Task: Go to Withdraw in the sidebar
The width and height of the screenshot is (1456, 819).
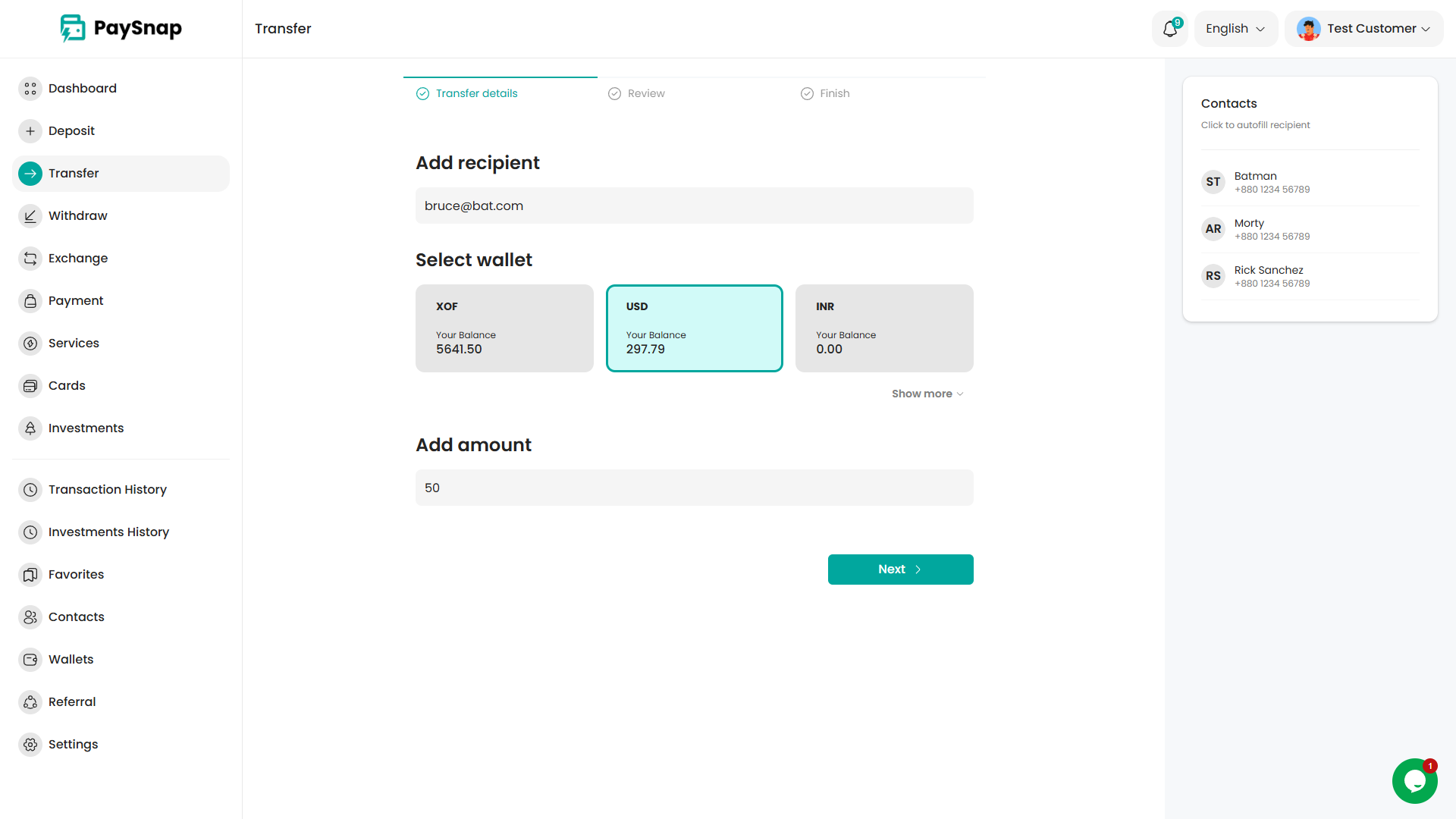Action: (x=77, y=216)
